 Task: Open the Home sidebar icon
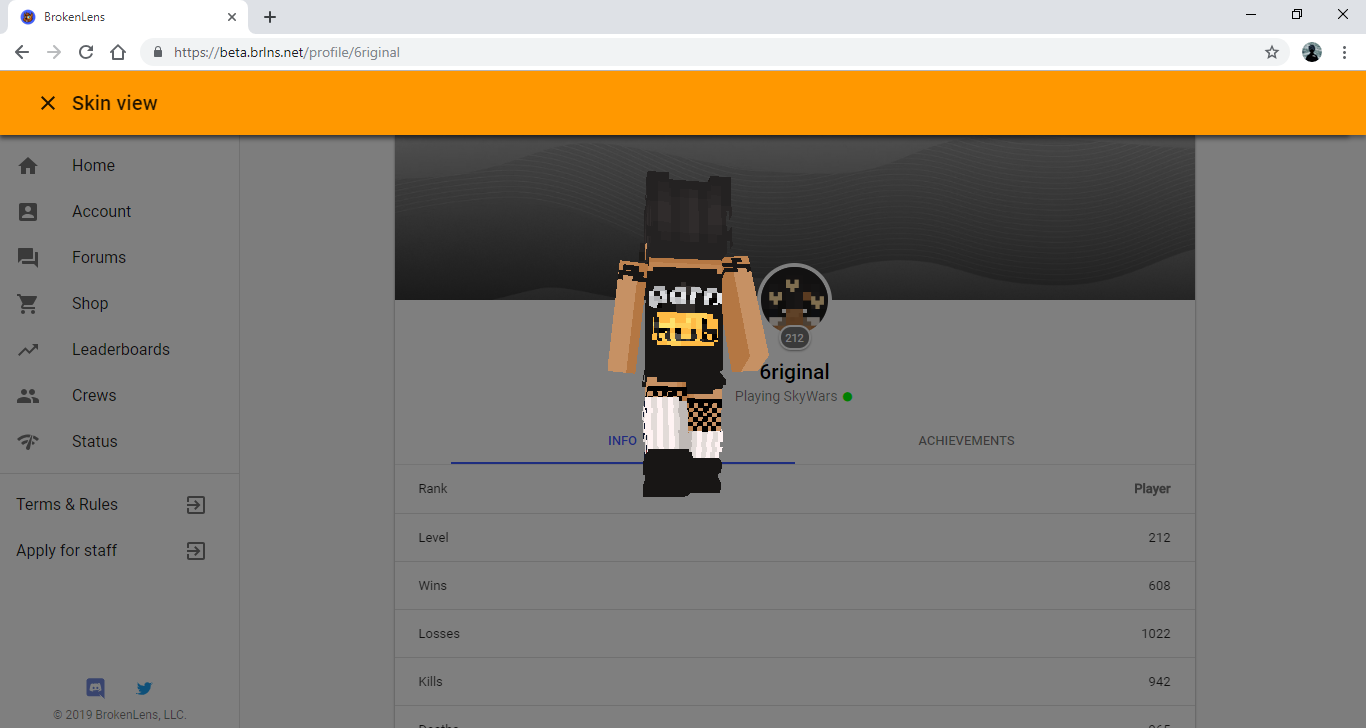(x=28, y=166)
